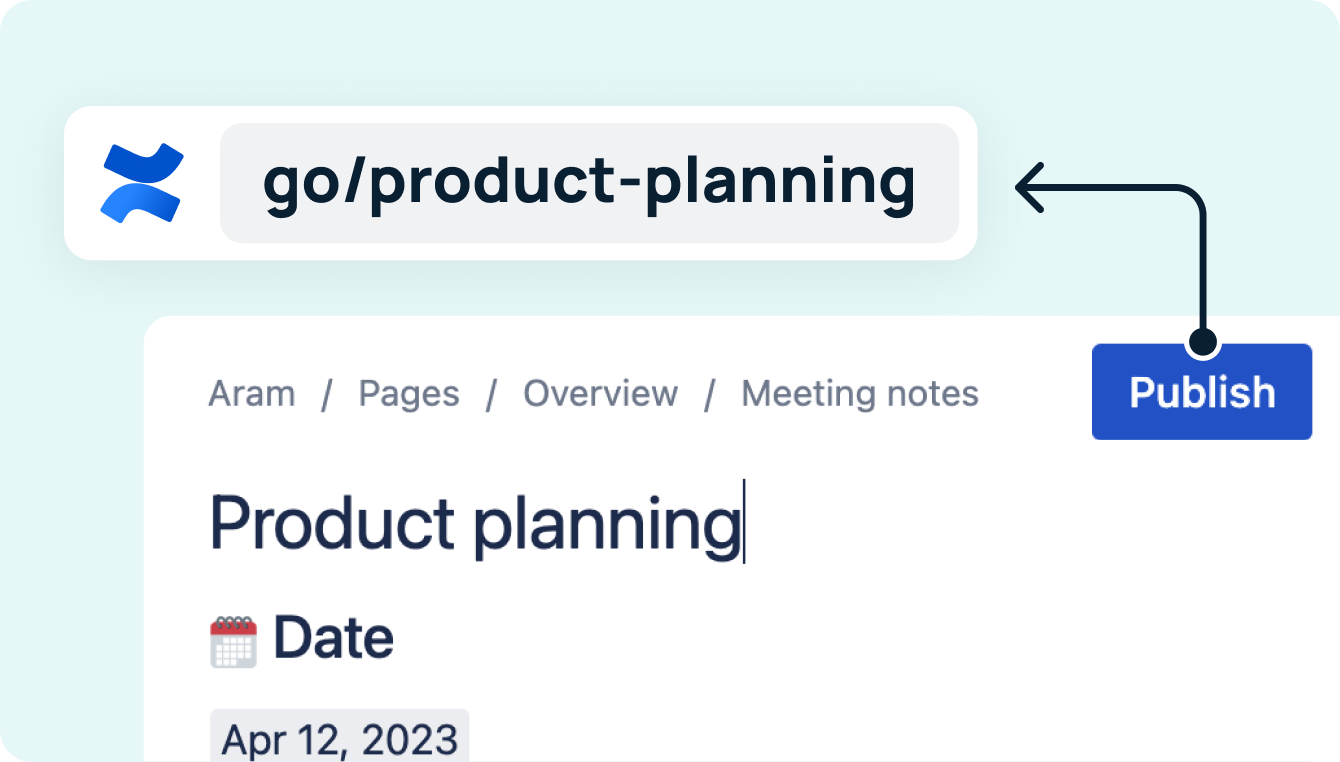Image resolution: width=1340 pixels, height=762 pixels.
Task: Open Overview from the breadcrumb trail
Action: coord(600,393)
